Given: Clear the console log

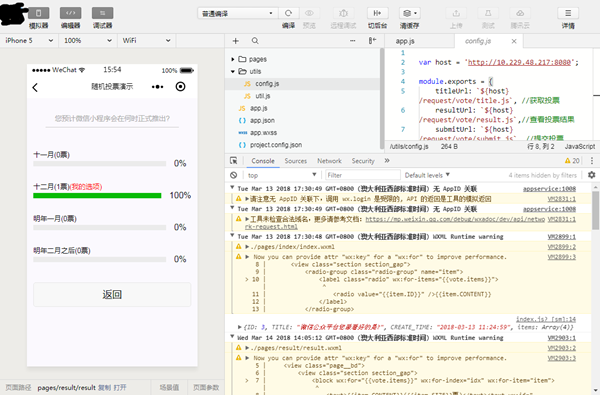Looking at the screenshot, I should (x=233, y=175).
